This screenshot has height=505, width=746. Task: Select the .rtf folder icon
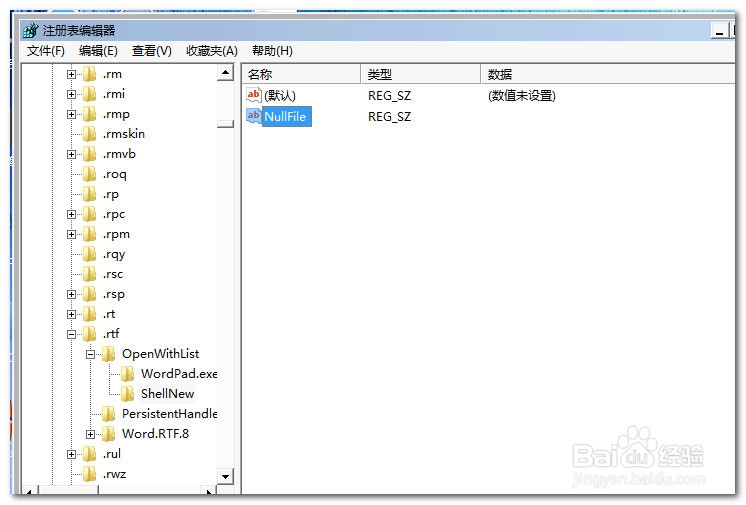click(x=89, y=334)
